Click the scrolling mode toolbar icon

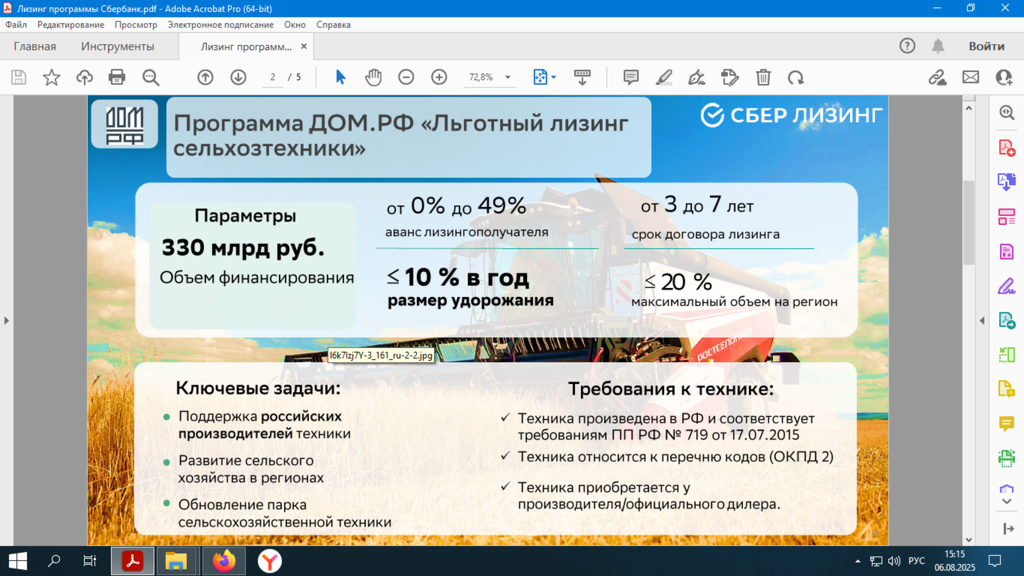tap(582, 77)
